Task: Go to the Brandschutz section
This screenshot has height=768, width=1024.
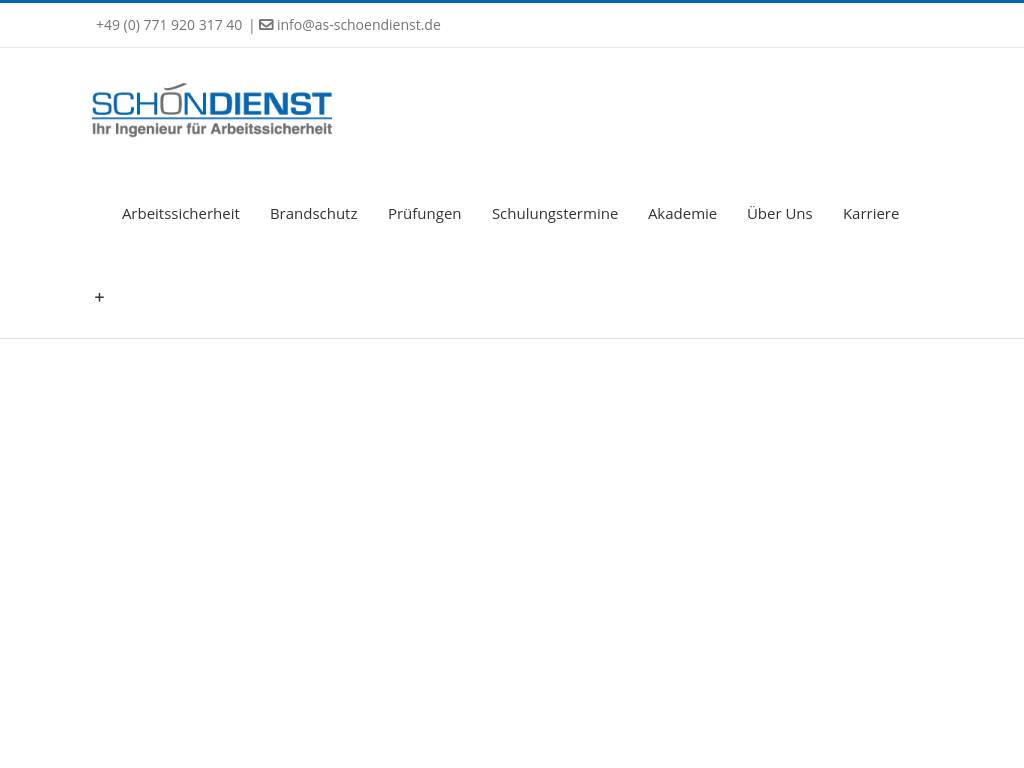Action: 313,213
